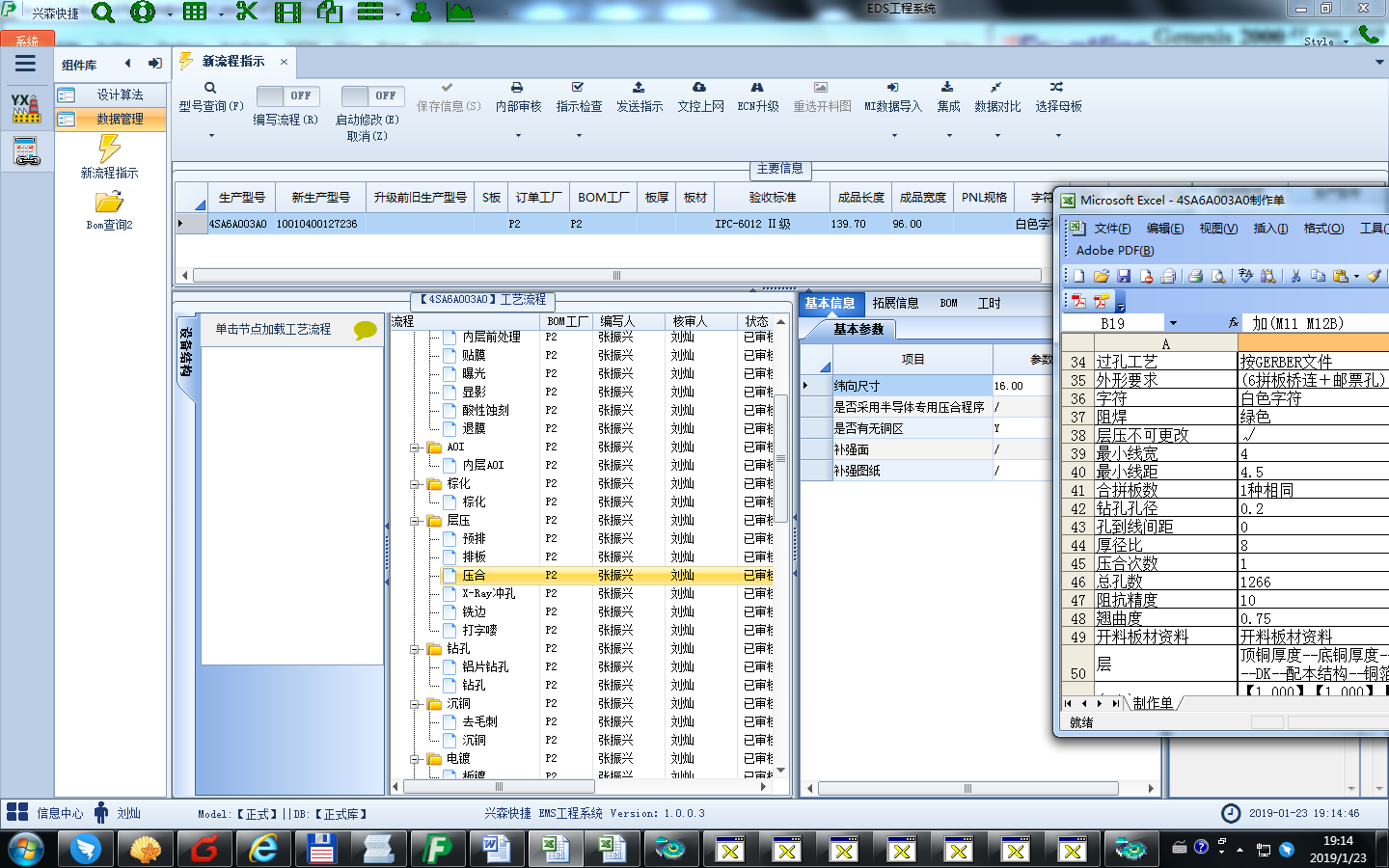Click 文控上网 cloud upload icon
The image size is (1389, 868).
click(x=700, y=87)
